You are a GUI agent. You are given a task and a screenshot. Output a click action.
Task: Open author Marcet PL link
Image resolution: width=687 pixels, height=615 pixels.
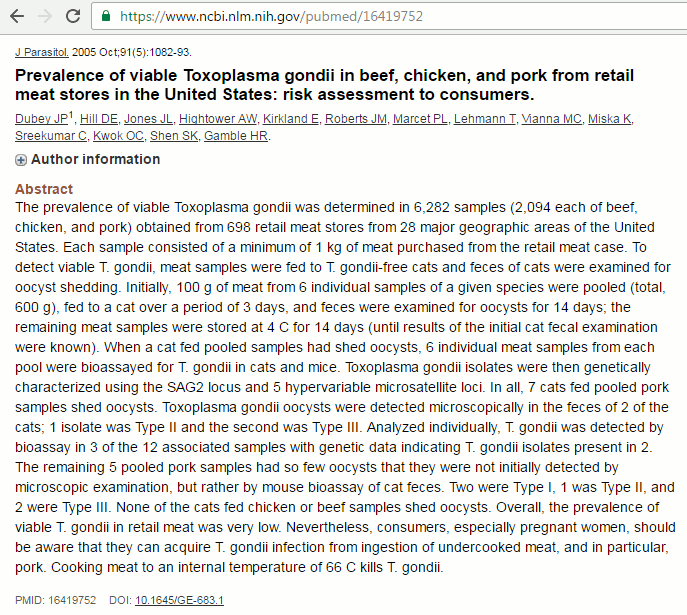click(420, 119)
